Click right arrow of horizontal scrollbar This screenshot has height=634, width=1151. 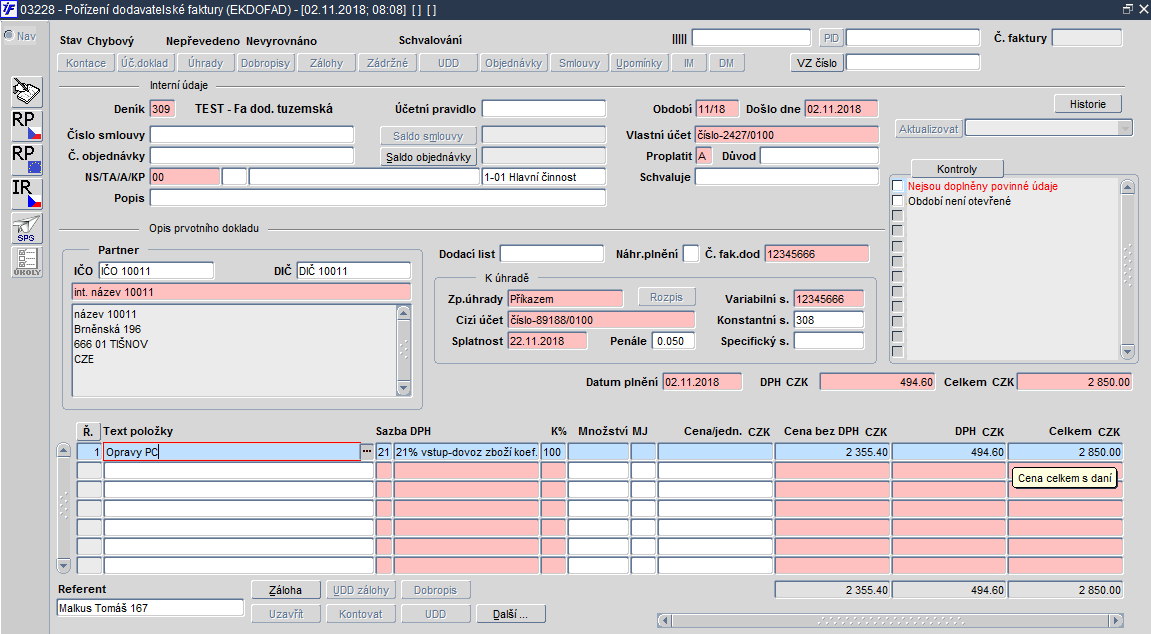pos(1116,621)
